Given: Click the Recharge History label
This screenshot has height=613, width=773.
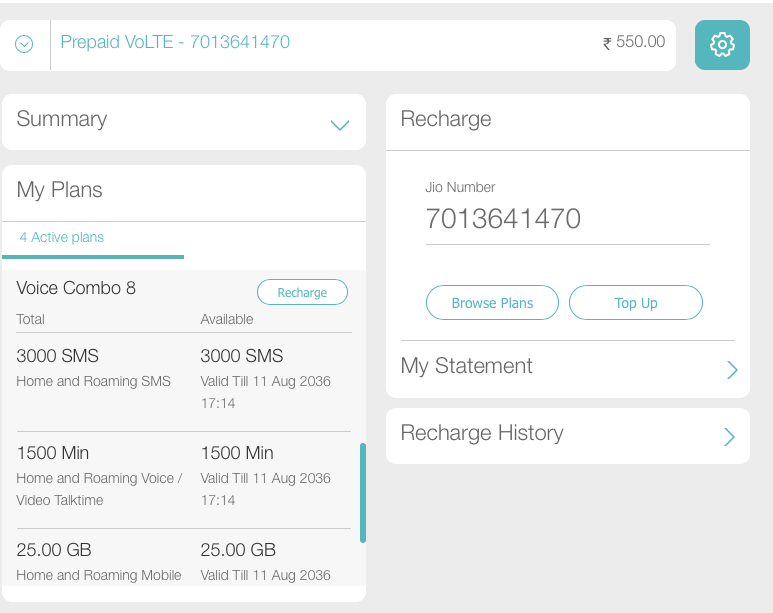Looking at the screenshot, I should pos(482,433).
